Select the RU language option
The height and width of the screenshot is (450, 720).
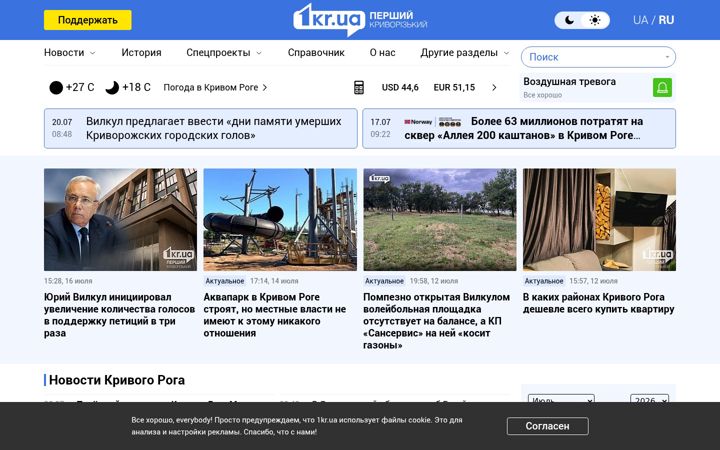(x=666, y=20)
